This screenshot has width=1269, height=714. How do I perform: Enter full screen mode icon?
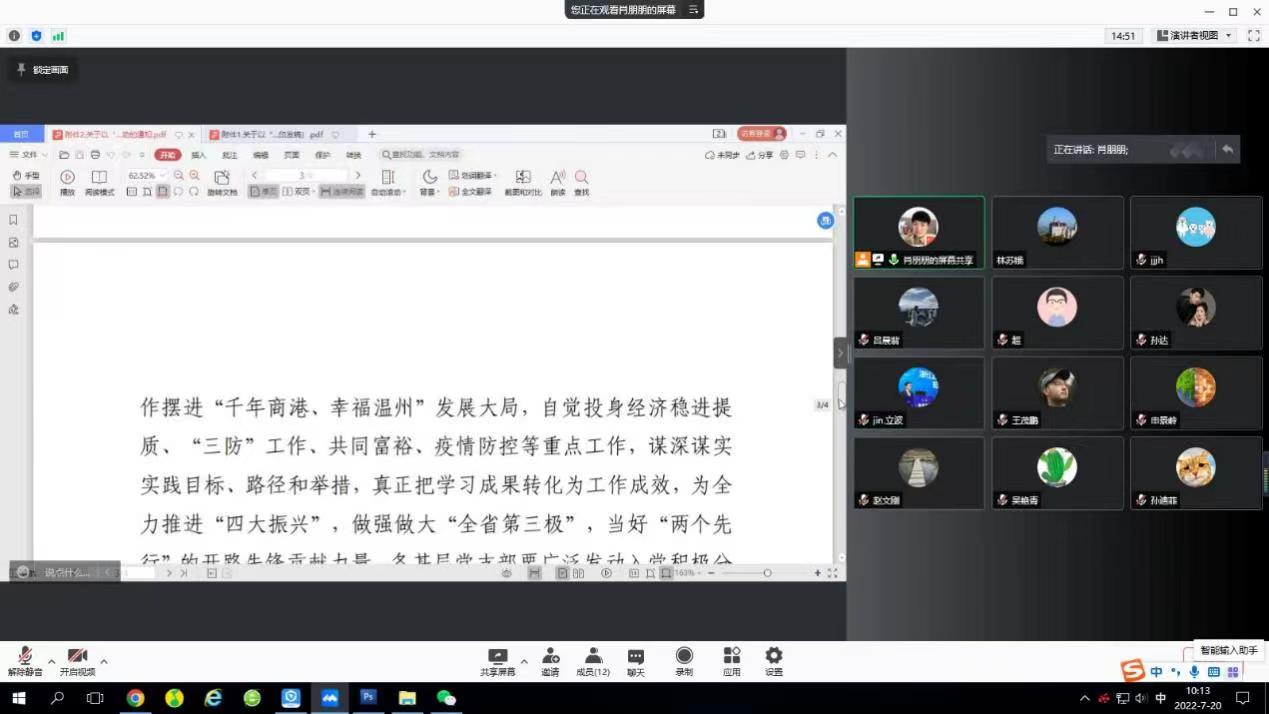click(x=1254, y=36)
